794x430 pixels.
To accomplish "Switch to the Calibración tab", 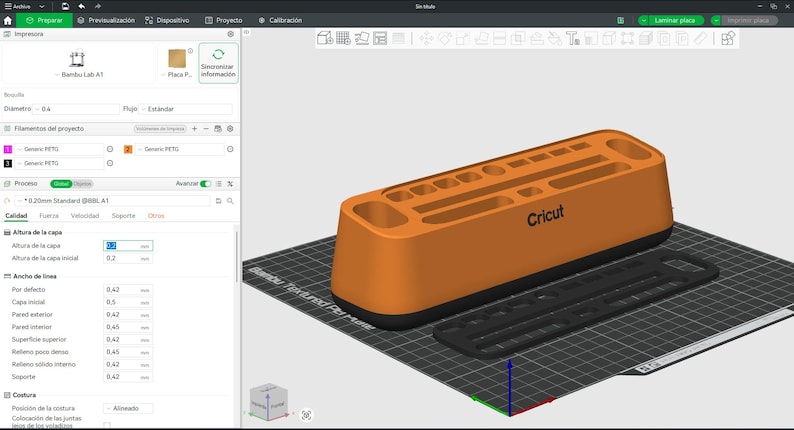I will point(280,20).
